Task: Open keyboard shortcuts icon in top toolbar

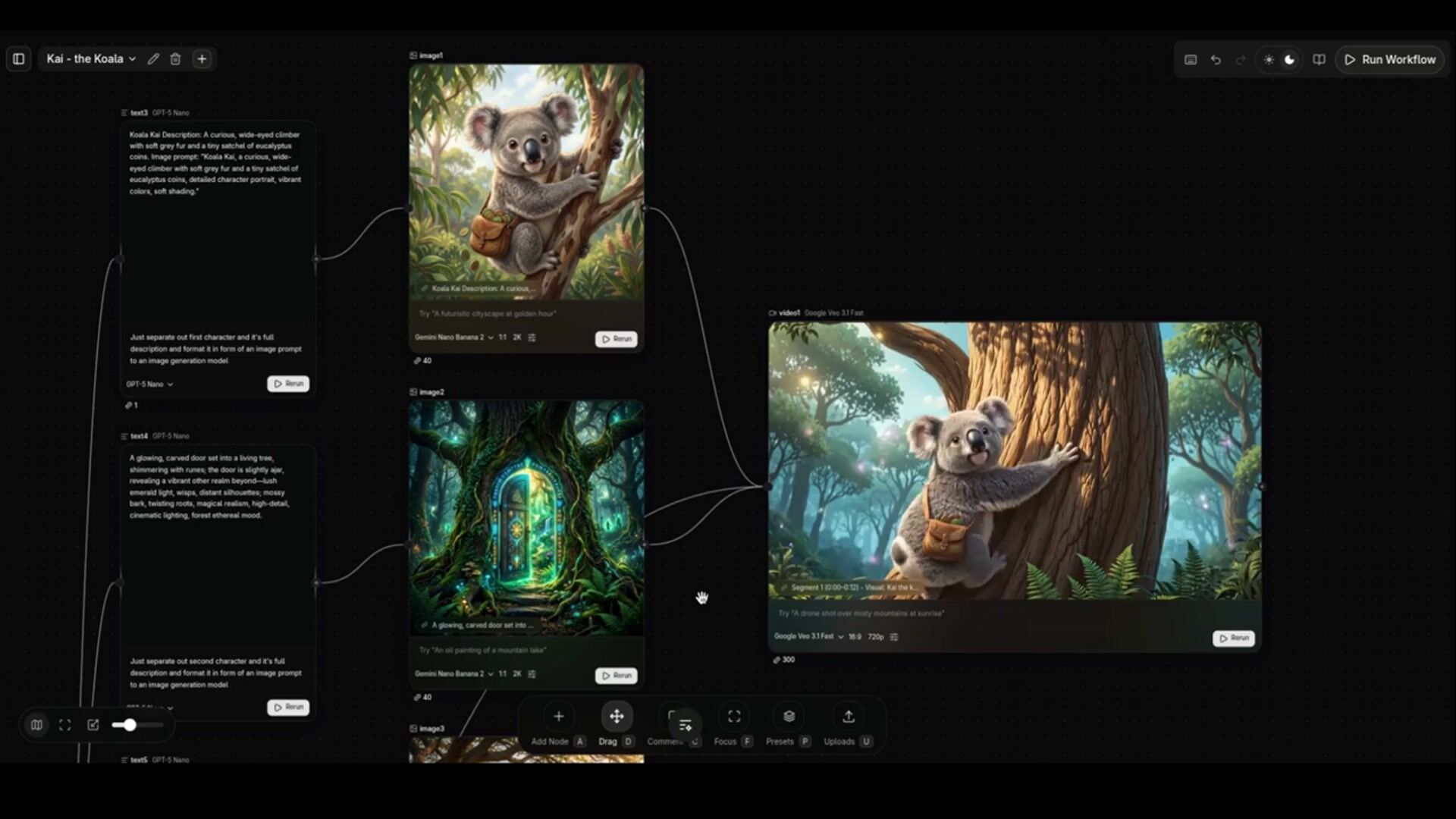Action: 1191,59
